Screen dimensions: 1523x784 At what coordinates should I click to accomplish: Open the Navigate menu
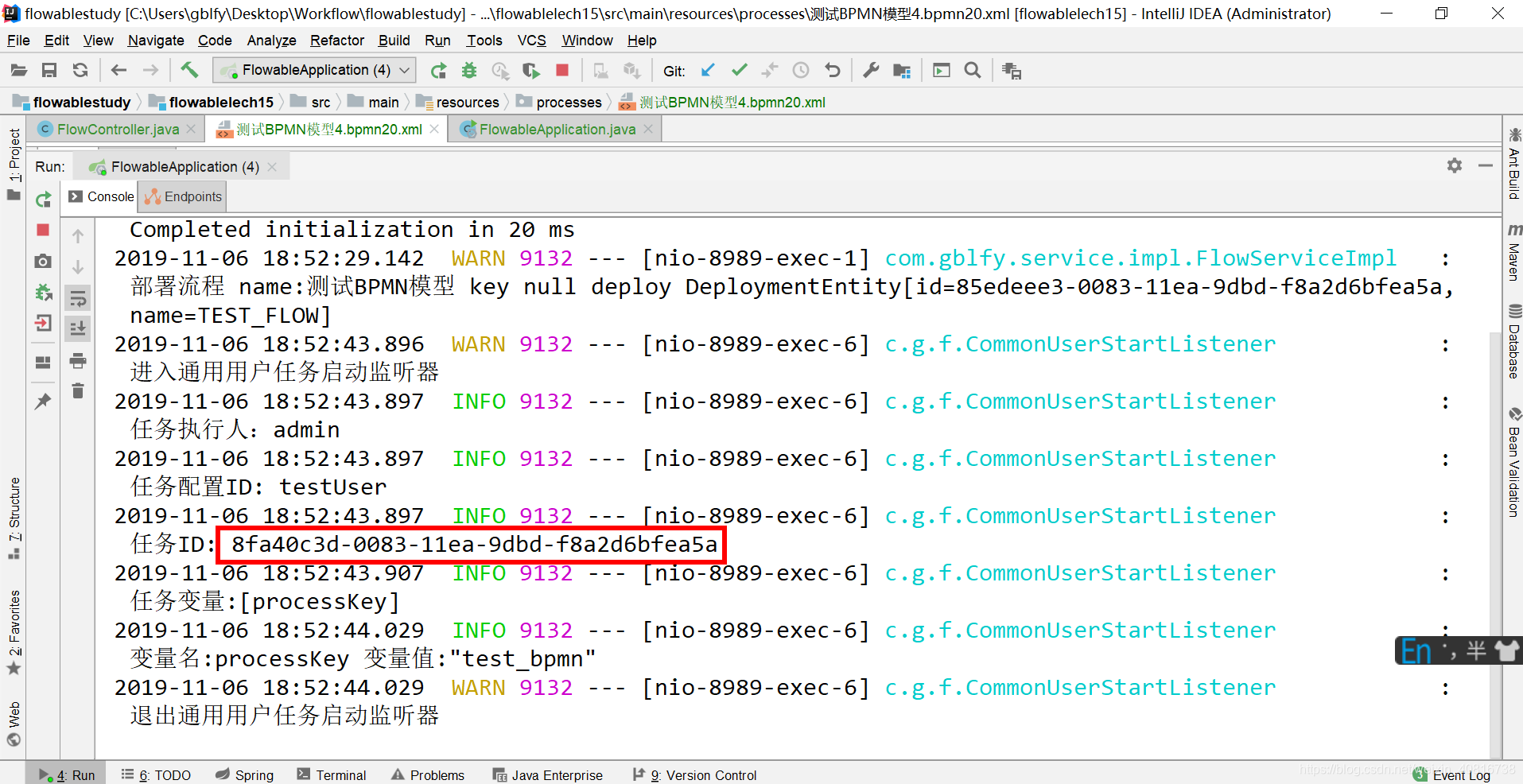[x=156, y=41]
